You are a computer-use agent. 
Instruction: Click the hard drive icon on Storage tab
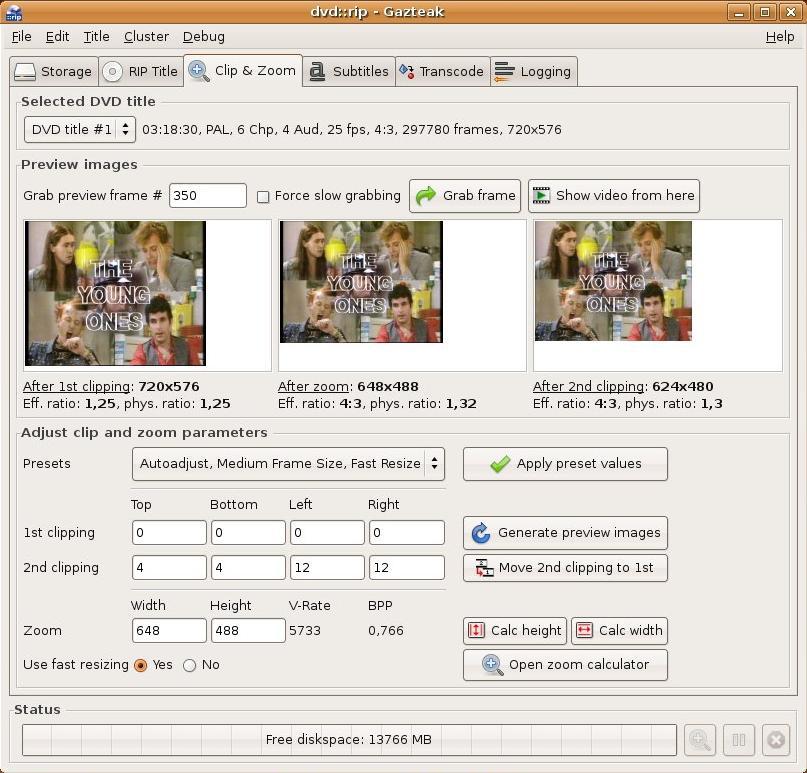(25, 72)
